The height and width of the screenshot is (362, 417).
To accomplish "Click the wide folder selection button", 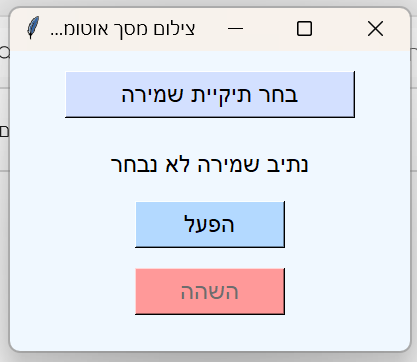I will click(x=210, y=94).
